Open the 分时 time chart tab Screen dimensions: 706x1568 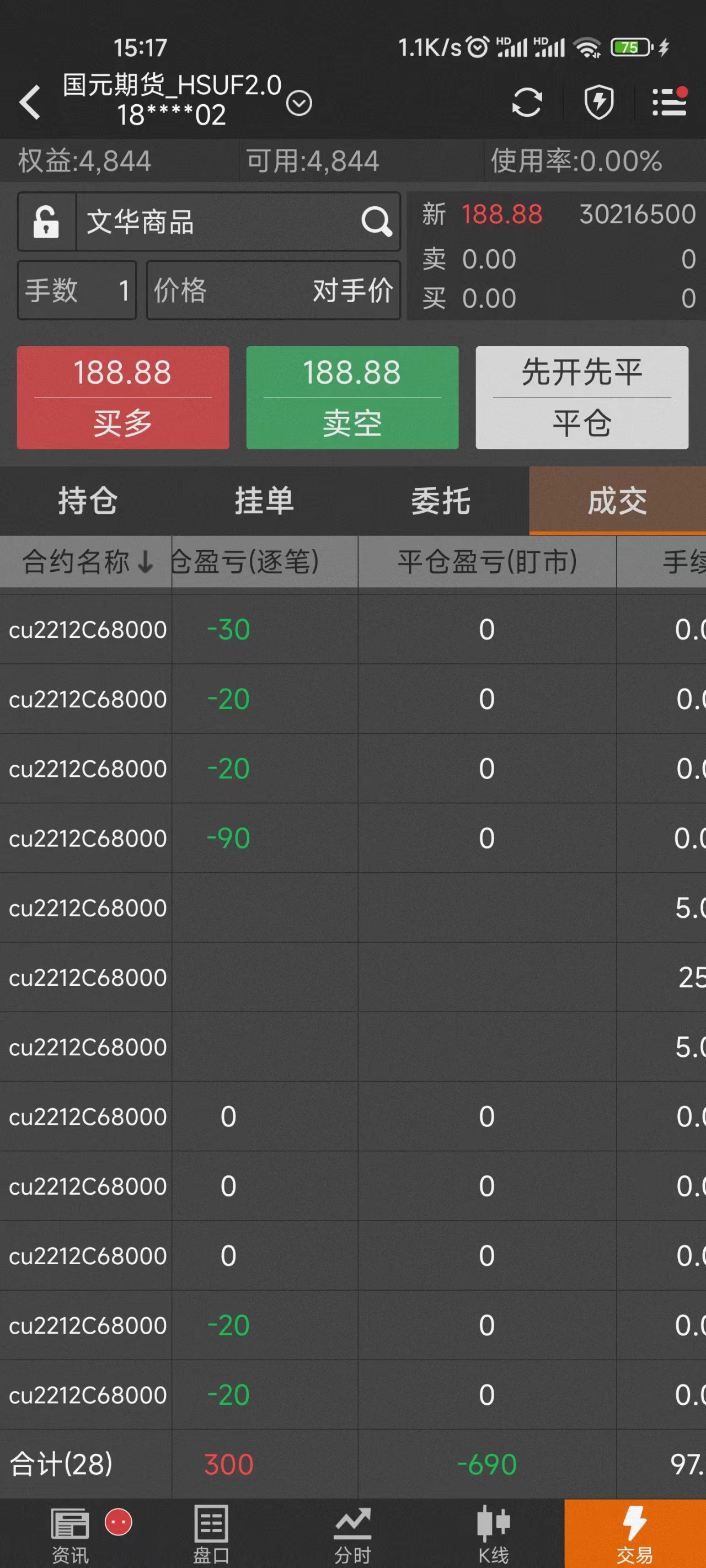[352, 1534]
